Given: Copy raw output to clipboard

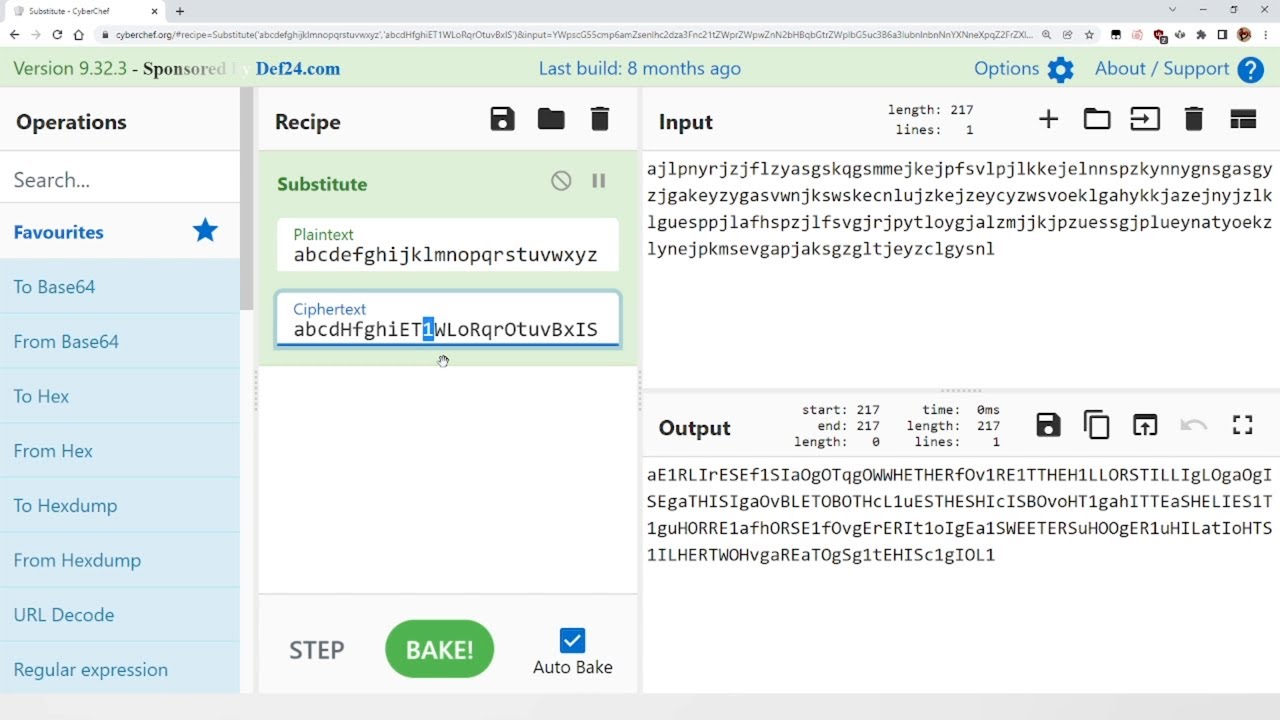Looking at the screenshot, I should pos(1097,426).
